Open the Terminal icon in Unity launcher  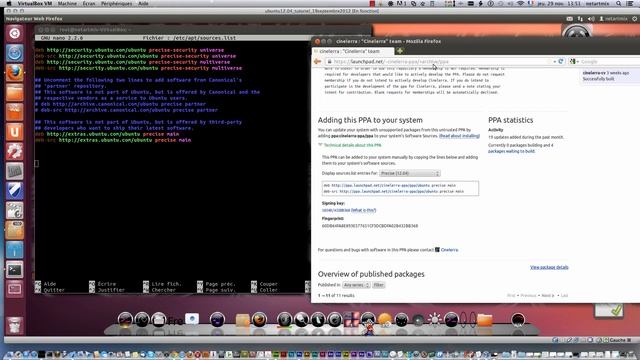click(x=14, y=270)
